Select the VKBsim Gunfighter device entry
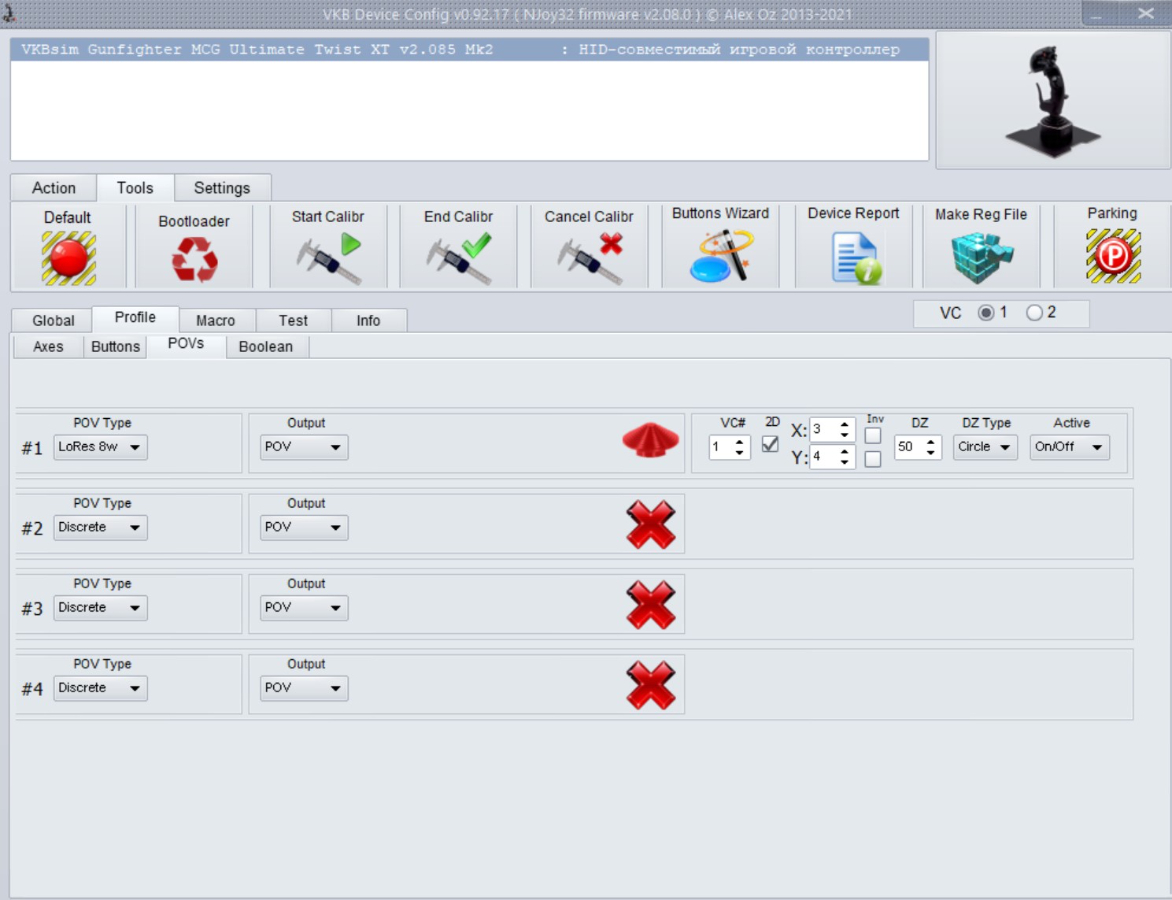 pos(469,49)
